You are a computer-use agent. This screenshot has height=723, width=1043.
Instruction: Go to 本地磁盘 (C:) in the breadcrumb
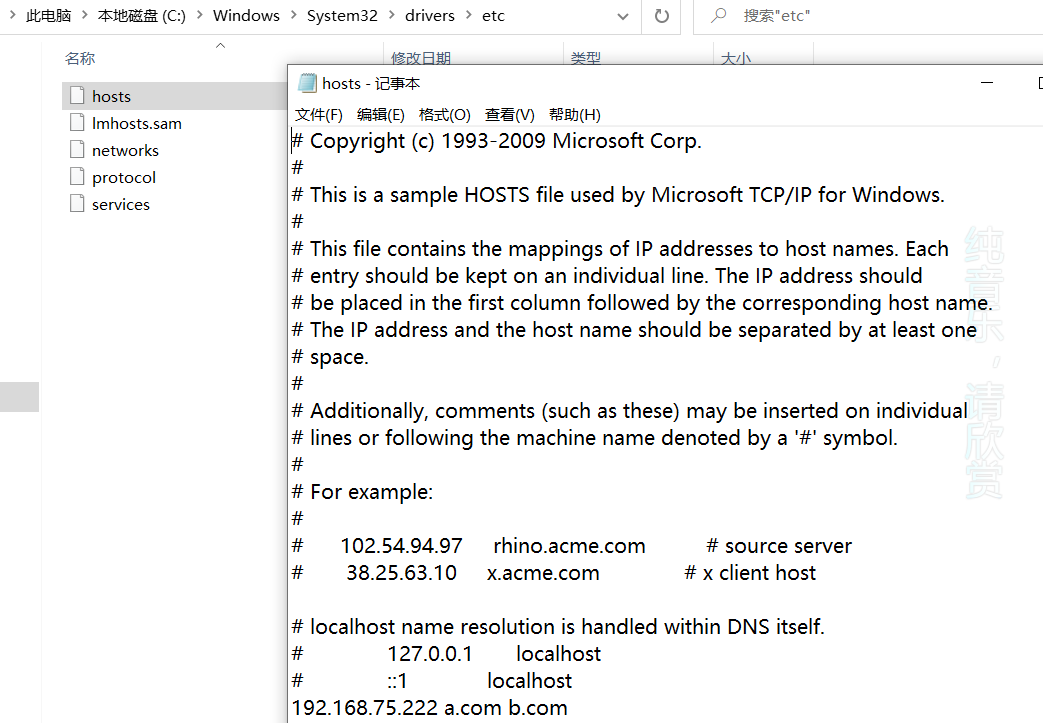click(142, 15)
